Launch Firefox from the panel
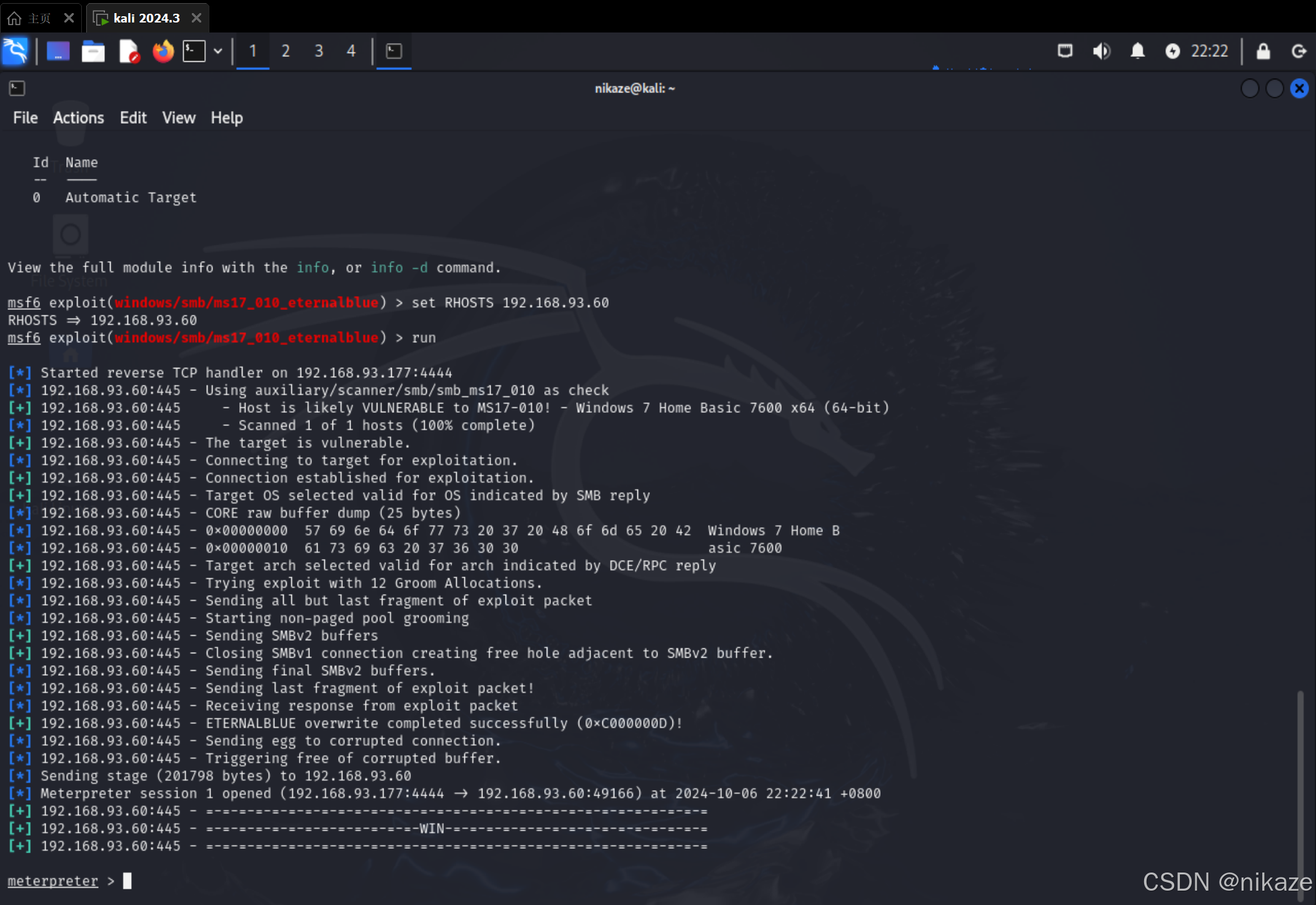The width and height of the screenshot is (1316, 905). click(163, 51)
